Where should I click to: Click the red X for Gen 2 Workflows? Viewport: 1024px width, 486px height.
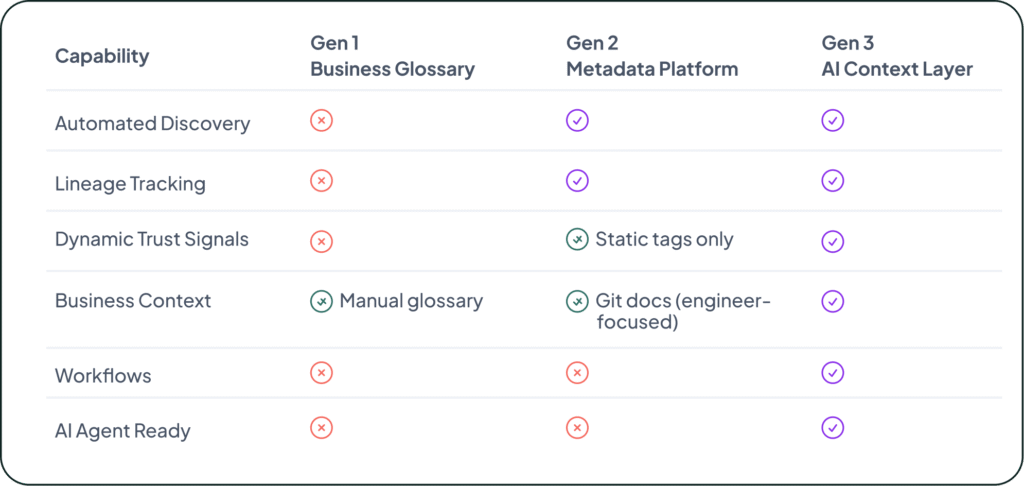577,373
